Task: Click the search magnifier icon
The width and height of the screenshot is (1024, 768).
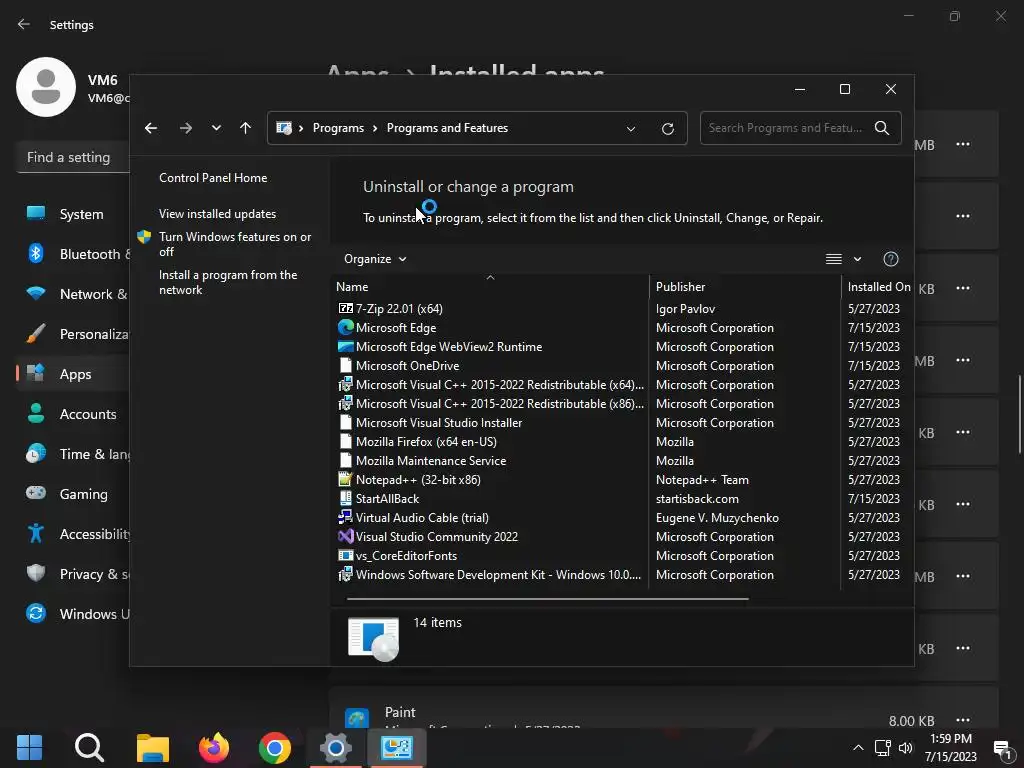Action: [x=882, y=128]
